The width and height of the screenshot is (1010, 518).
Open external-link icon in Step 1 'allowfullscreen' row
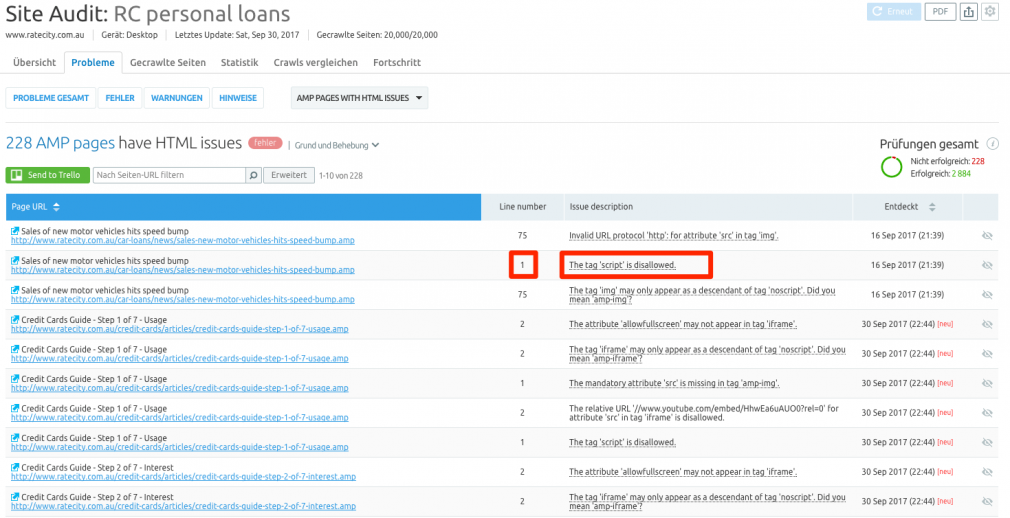click(15, 320)
